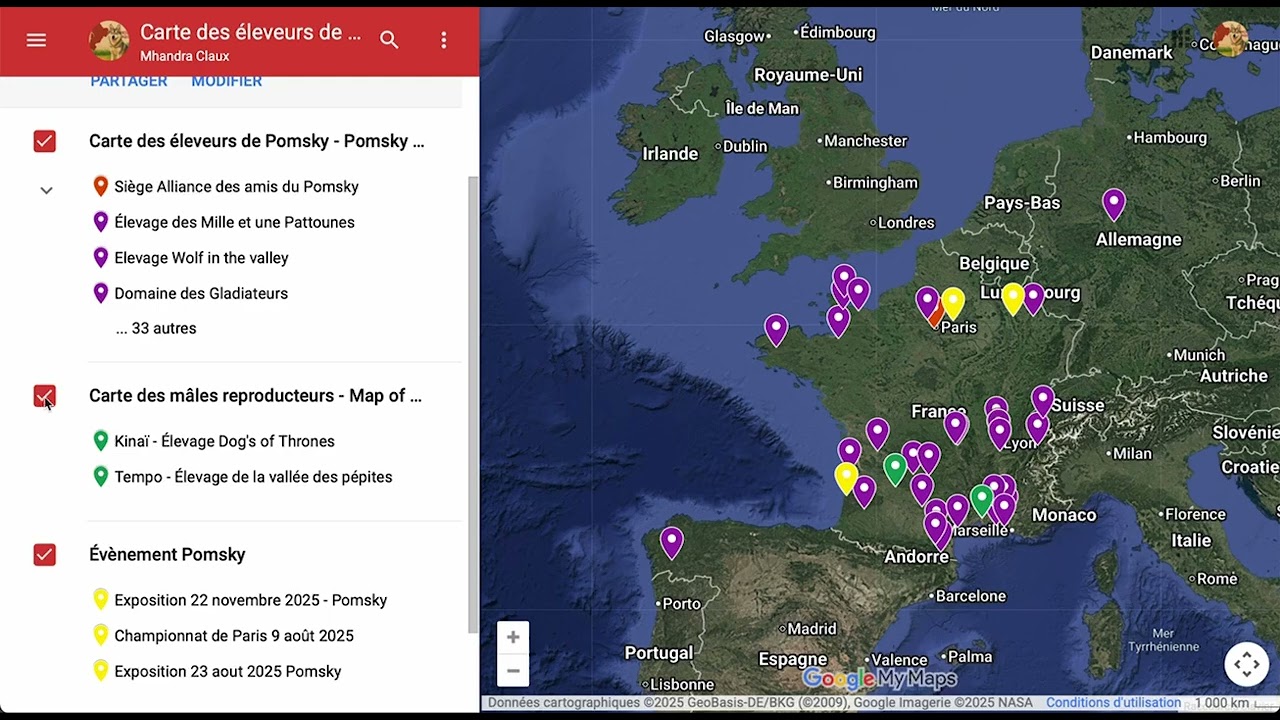Click the MODIFIER link
The height and width of the screenshot is (720, 1280).
(226, 80)
